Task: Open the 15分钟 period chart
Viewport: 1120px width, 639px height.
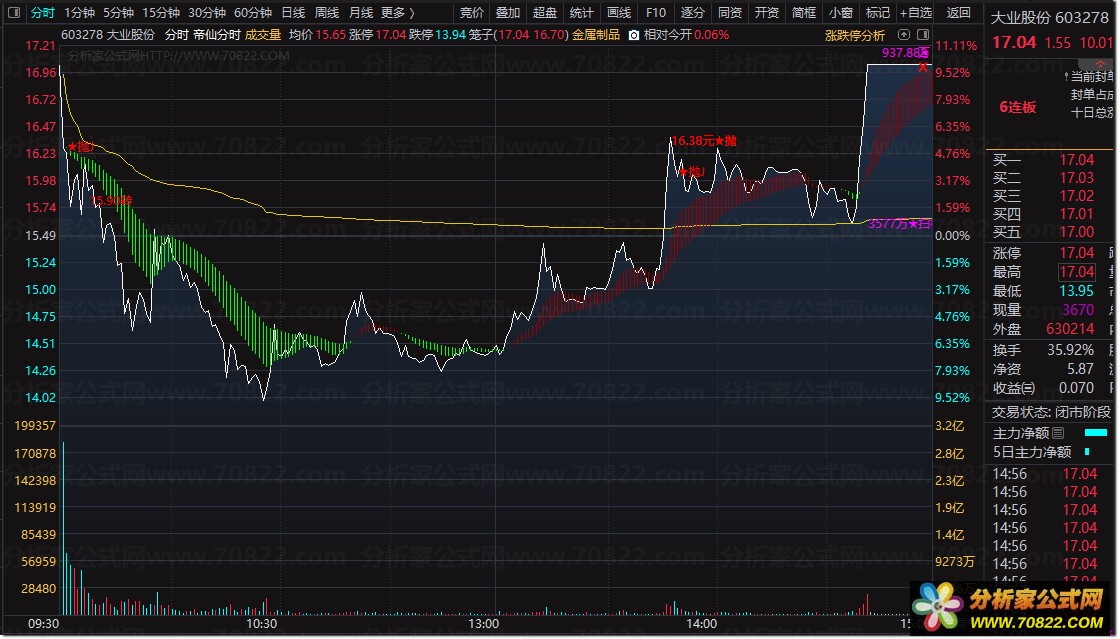Action: [161, 12]
